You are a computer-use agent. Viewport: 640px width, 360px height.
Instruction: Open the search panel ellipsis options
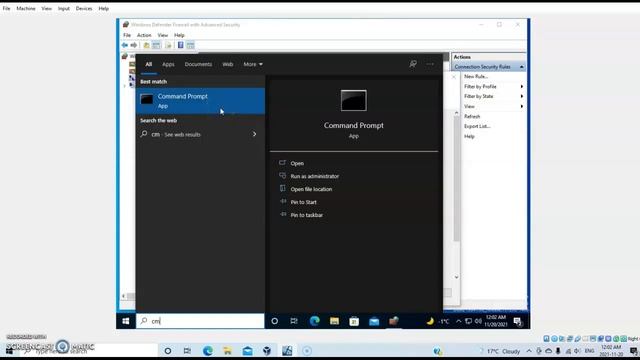(430, 64)
